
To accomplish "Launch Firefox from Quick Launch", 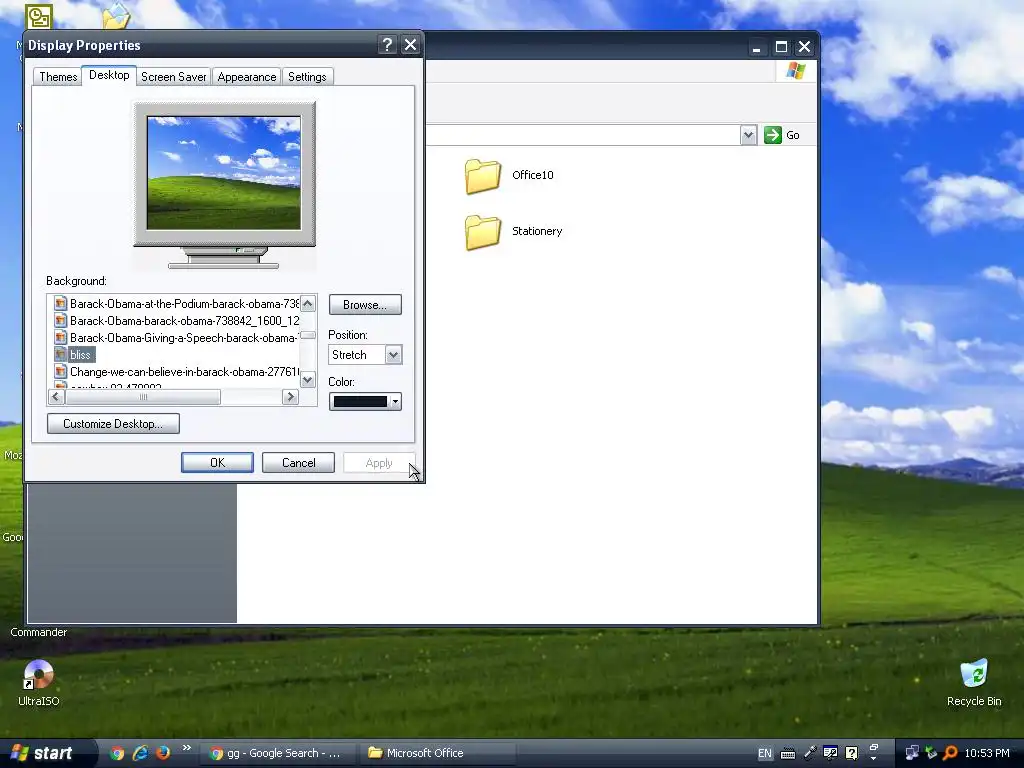I will point(163,753).
